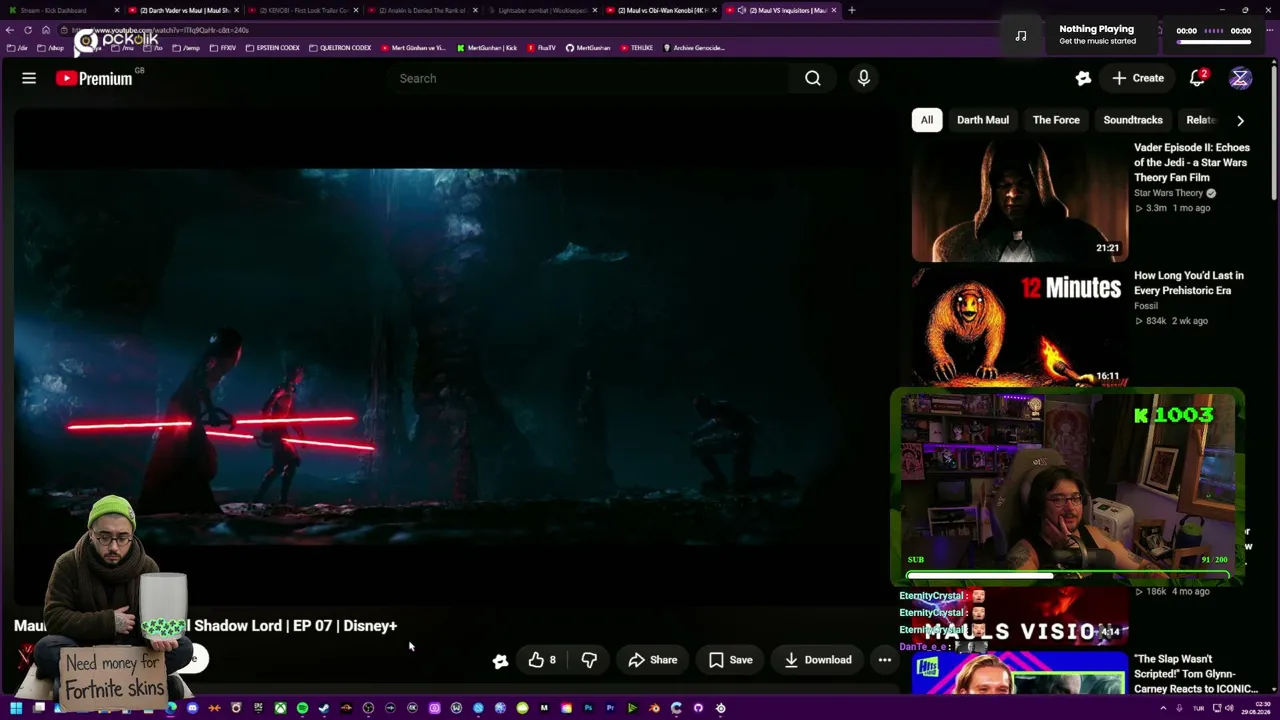This screenshot has width=1280, height=720.
Task: Open the YouTube guide hamburger menu
Action: pyautogui.click(x=29, y=78)
